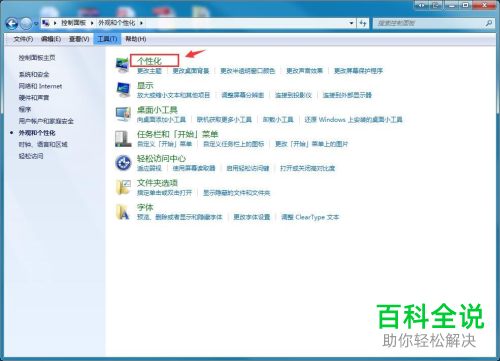Click the Forward navigation arrow button
The height and width of the screenshot is (361, 500).
click(x=26, y=23)
